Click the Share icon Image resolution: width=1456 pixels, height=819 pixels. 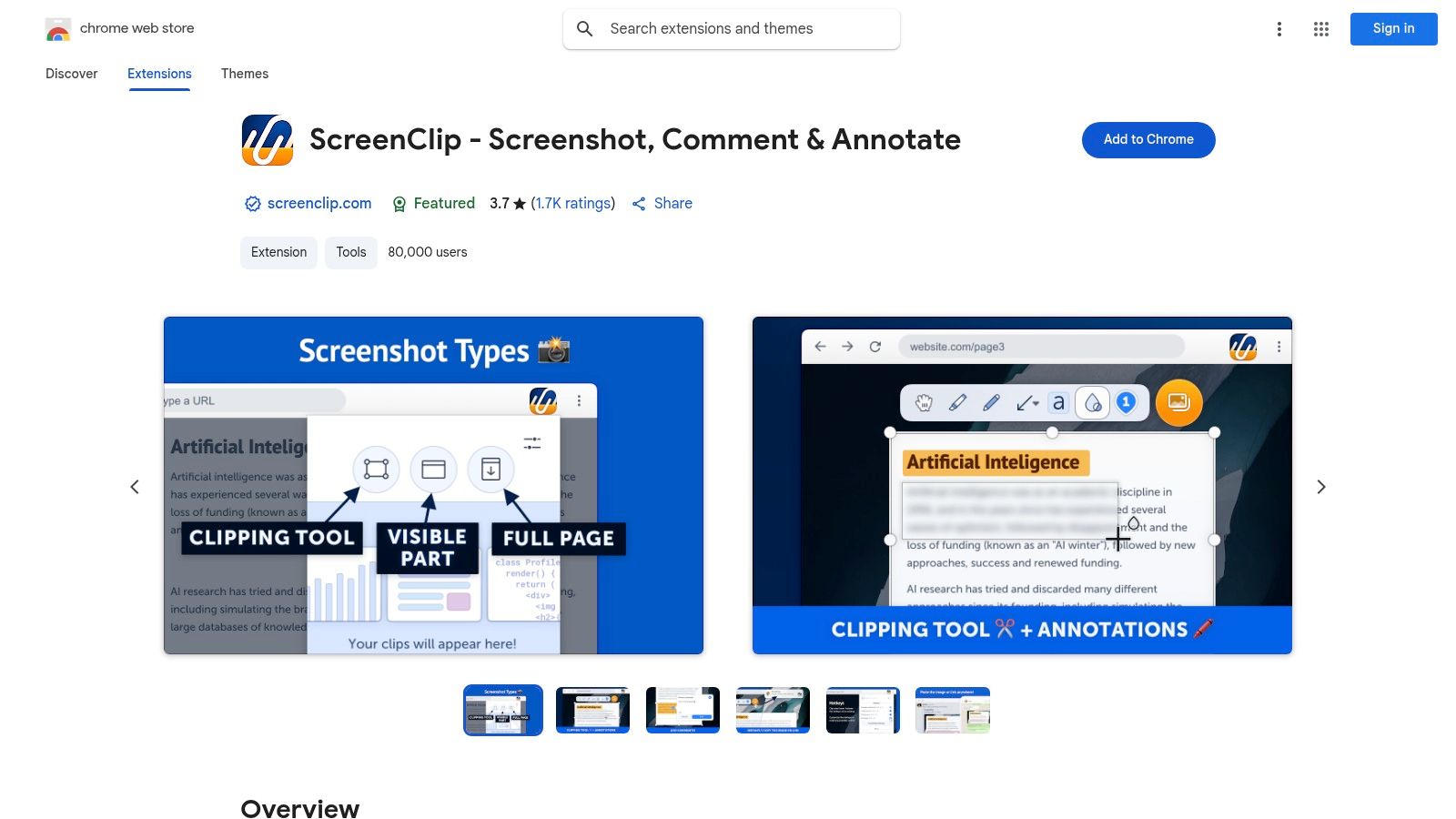640,203
